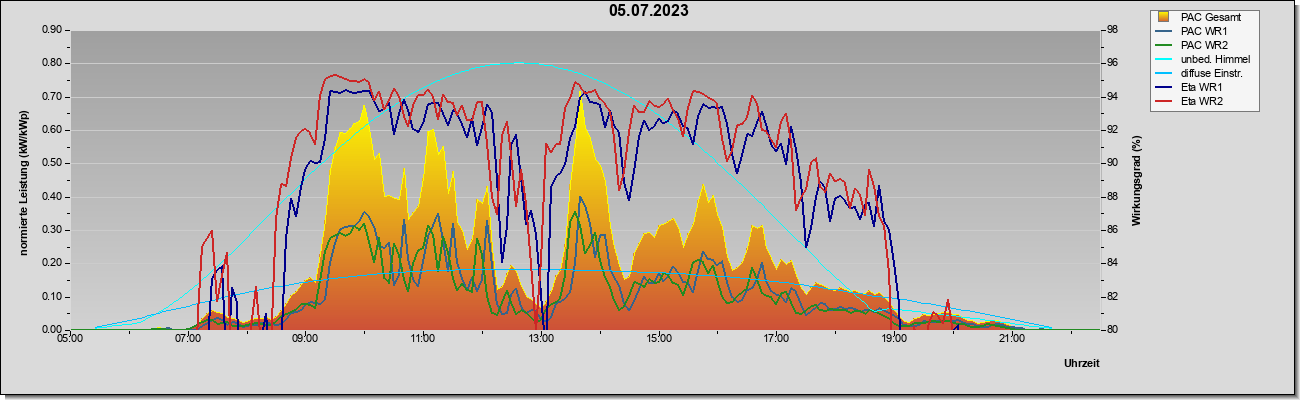Click the unbed. Himmel legend item
Image resolution: width=1300 pixels, height=400 pixels.
point(1204,60)
